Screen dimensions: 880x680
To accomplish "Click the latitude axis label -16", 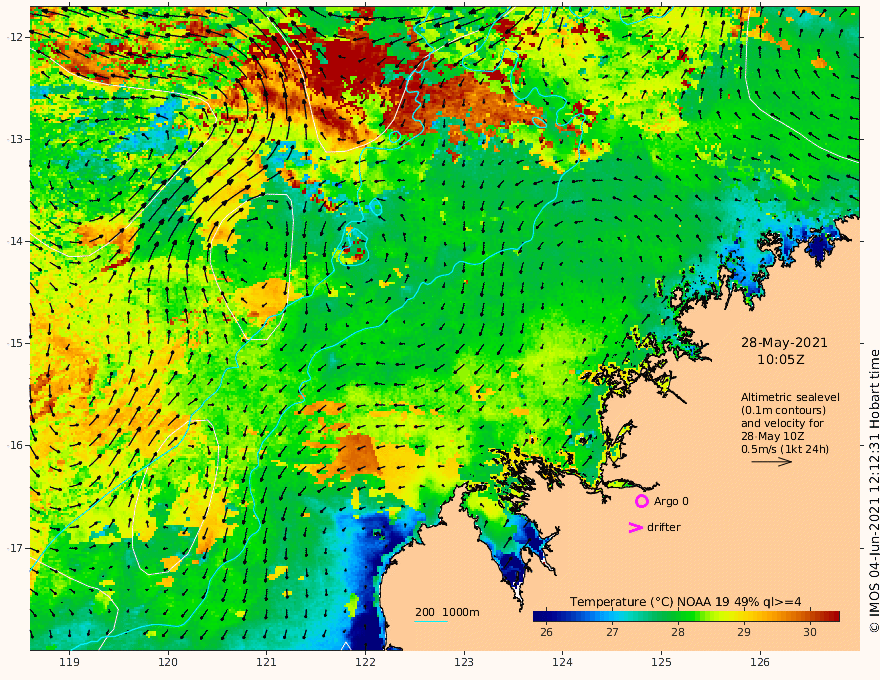I will tap(15, 445).
